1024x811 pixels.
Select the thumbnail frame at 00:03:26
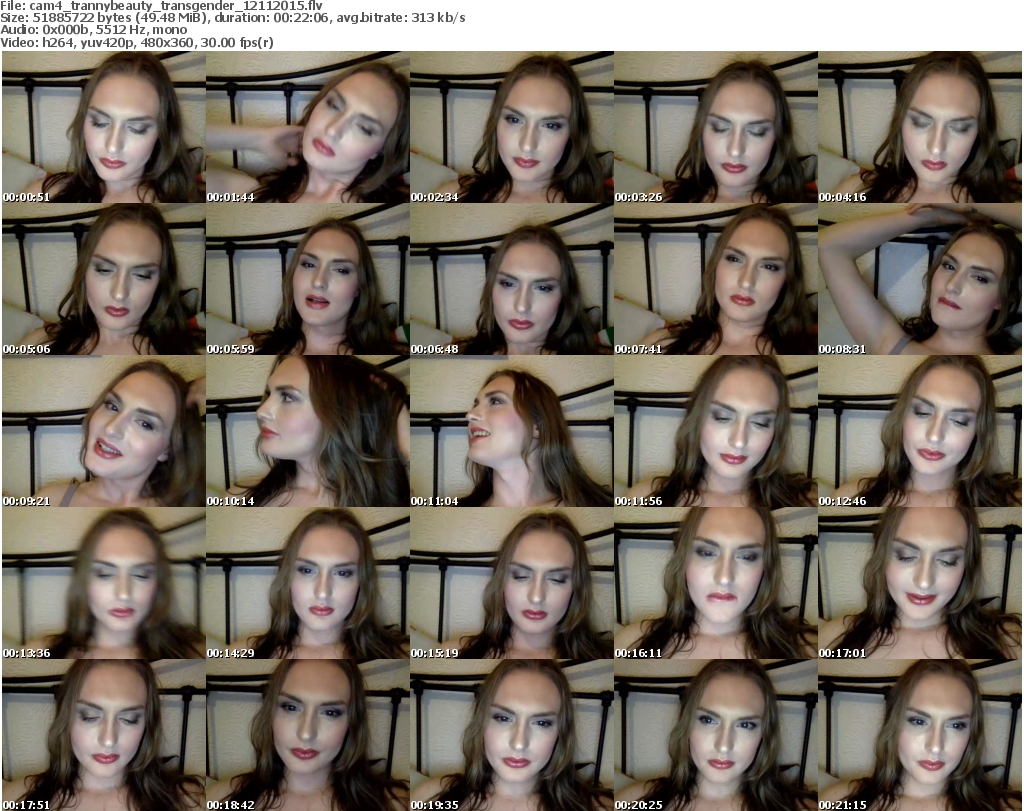click(715, 127)
